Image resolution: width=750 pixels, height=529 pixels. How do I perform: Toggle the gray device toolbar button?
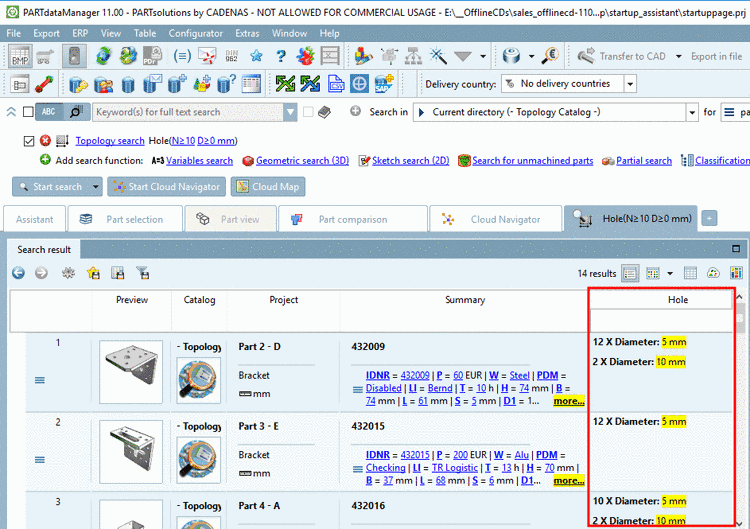tap(74, 56)
